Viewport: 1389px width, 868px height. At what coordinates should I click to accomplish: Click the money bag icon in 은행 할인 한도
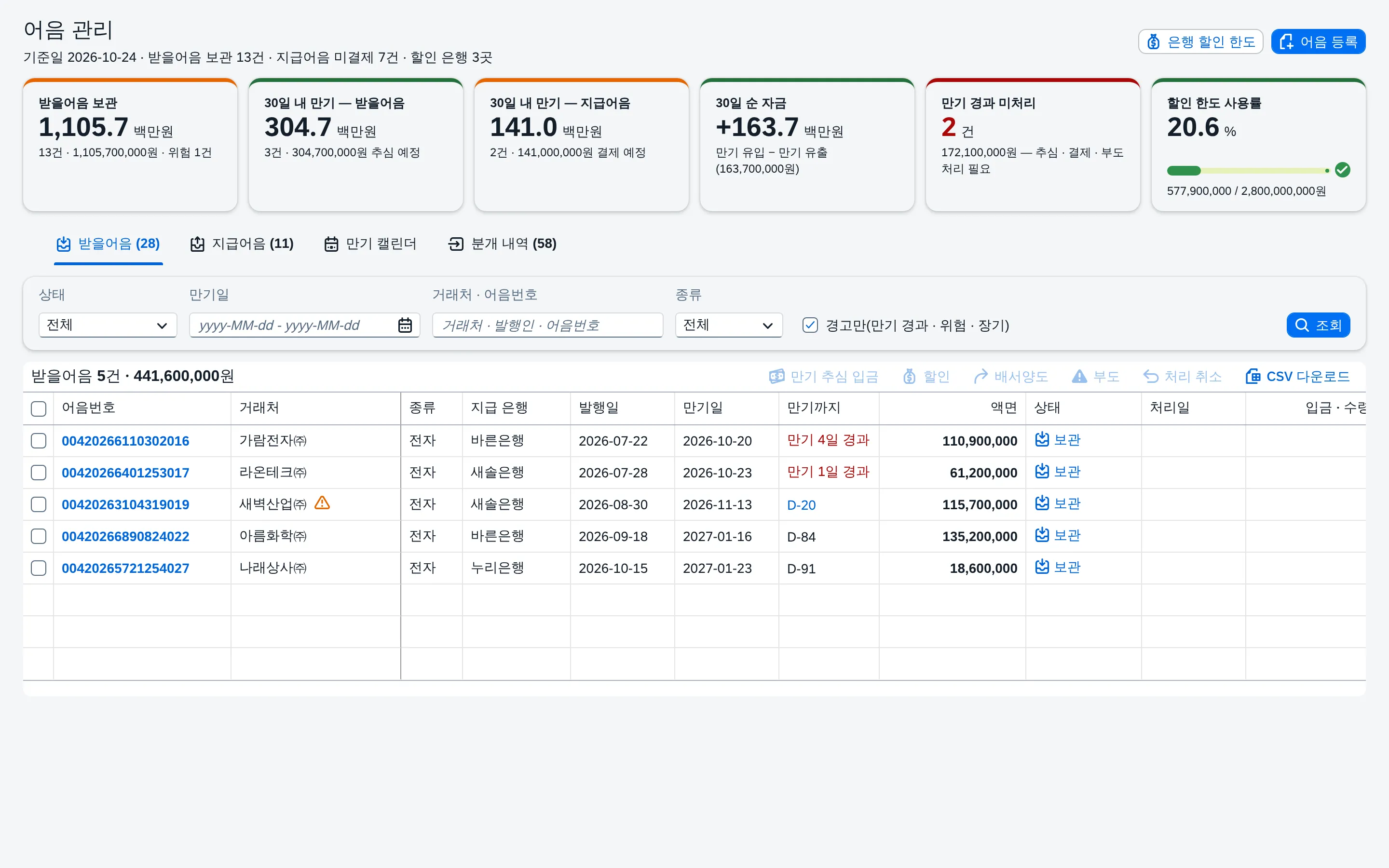tap(1153, 42)
